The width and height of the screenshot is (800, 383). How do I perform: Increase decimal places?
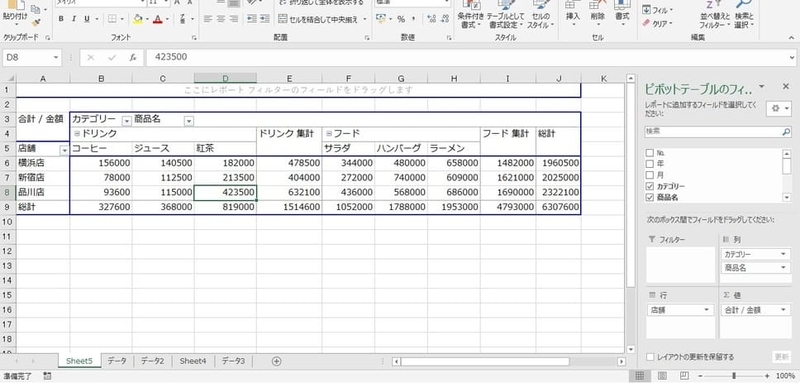click(x=431, y=19)
